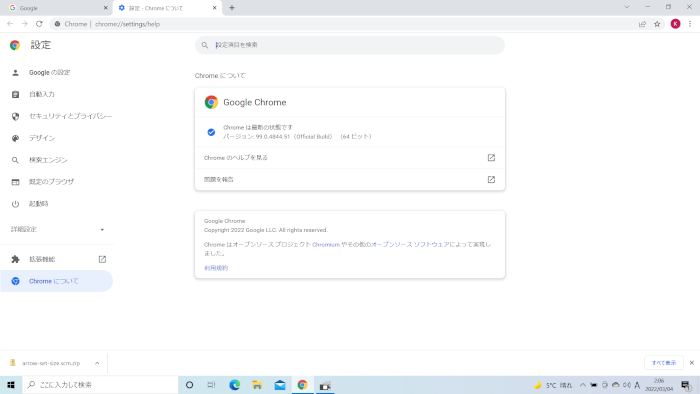700x394 pixels.
Task: Open a new tab with plus button
Action: click(x=232, y=8)
